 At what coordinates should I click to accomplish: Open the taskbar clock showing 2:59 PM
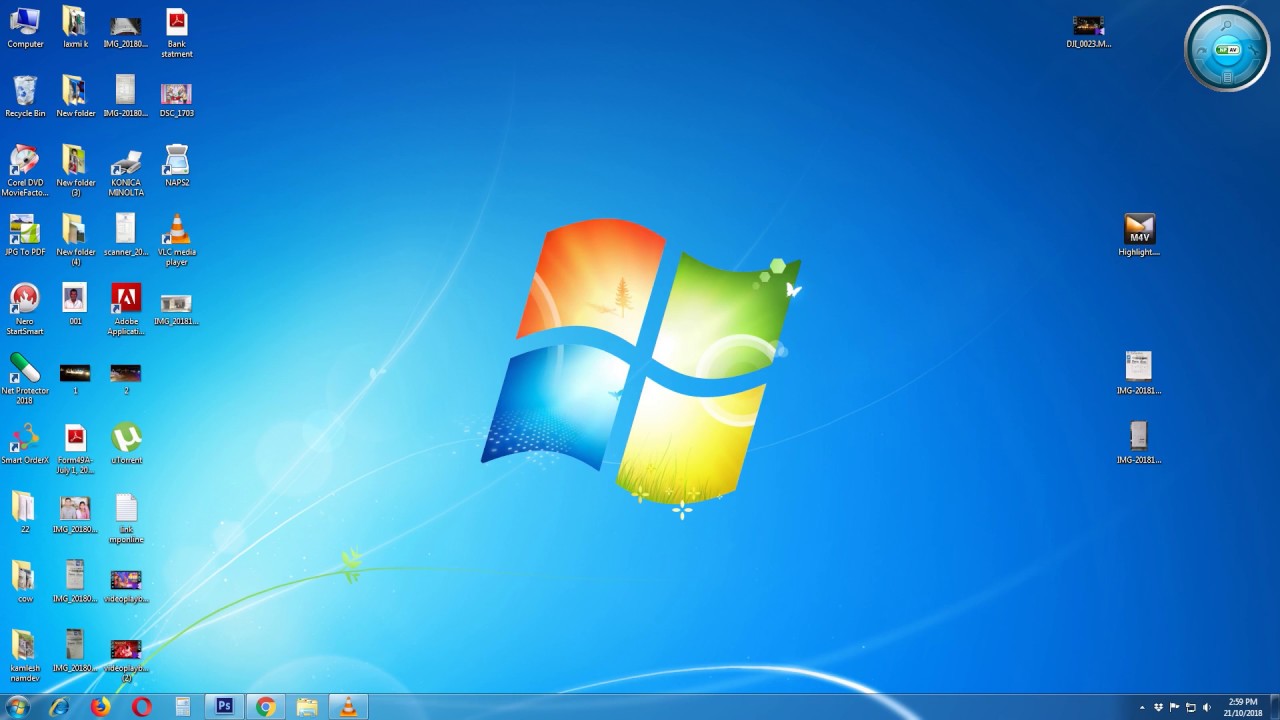tap(1242, 707)
